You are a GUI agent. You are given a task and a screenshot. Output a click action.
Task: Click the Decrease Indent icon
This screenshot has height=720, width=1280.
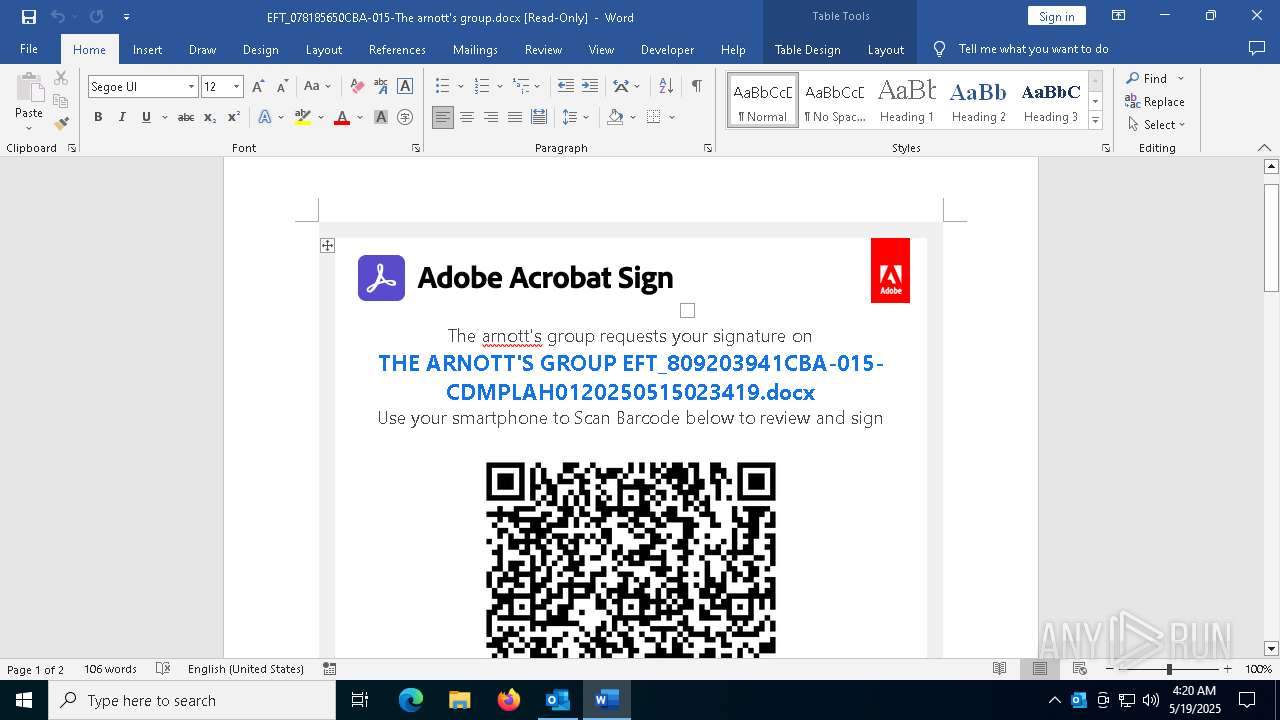[x=566, y=87]
